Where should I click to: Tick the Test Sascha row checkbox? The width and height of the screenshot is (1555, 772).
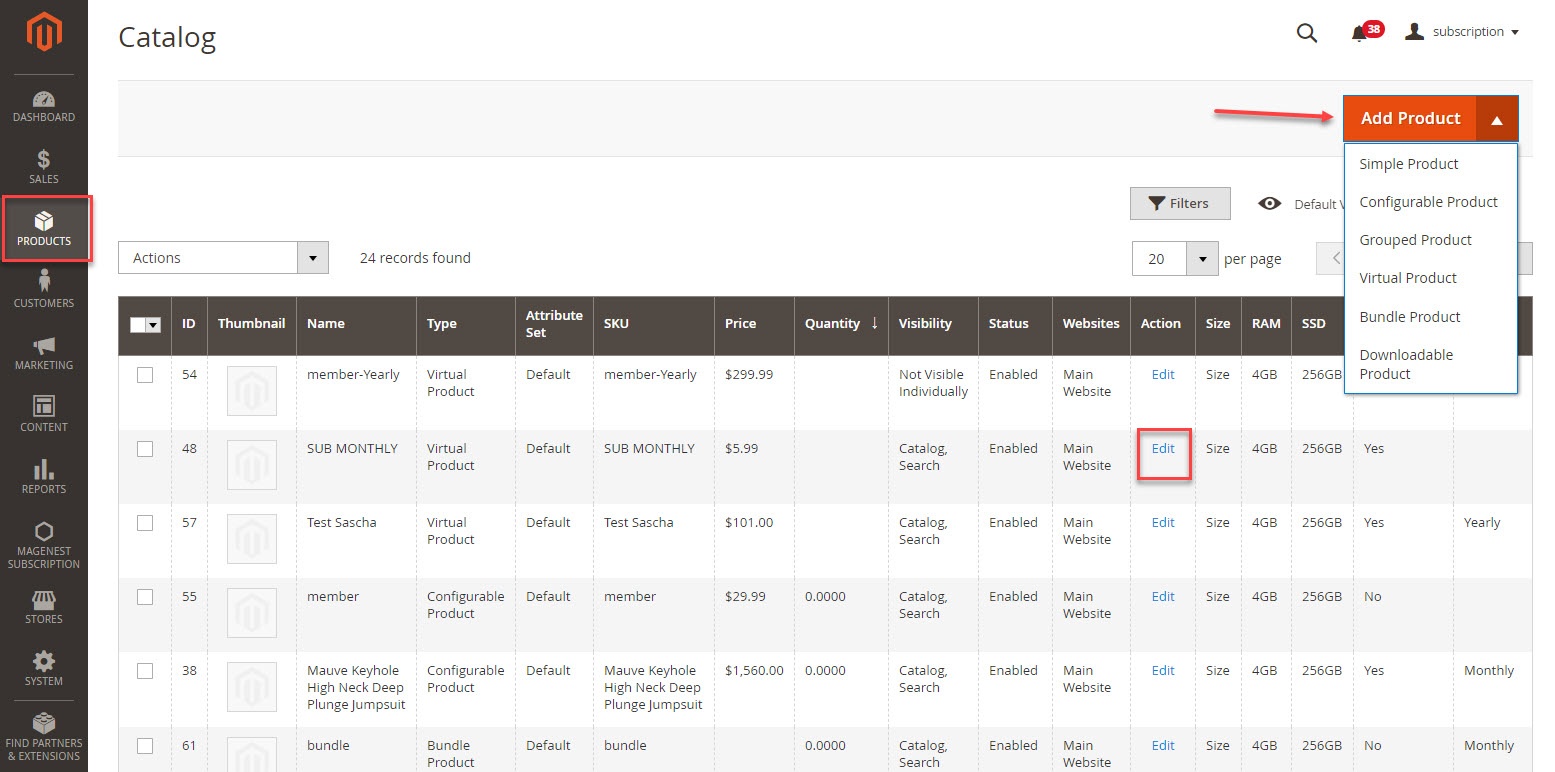pyautogui.click(x=145, y=523)
